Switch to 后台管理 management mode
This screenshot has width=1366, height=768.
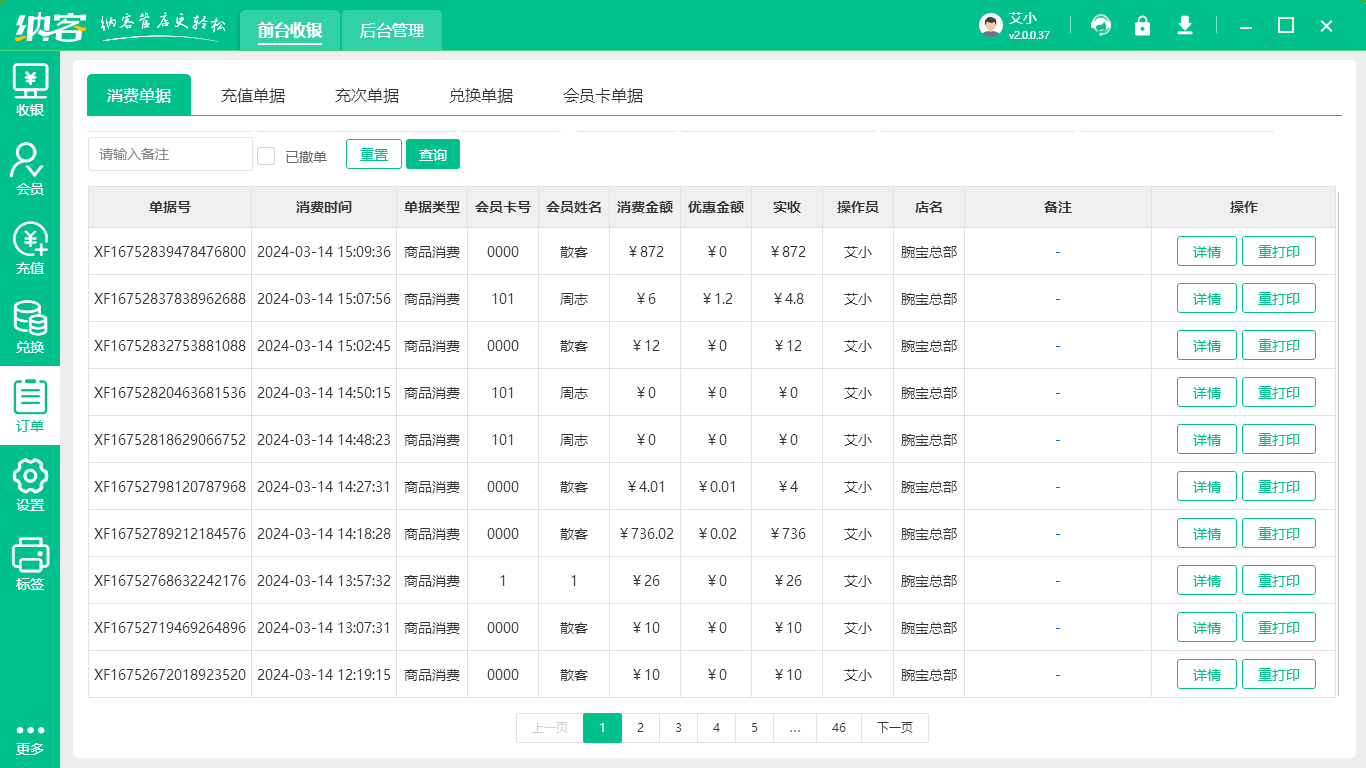click(391, 30)
